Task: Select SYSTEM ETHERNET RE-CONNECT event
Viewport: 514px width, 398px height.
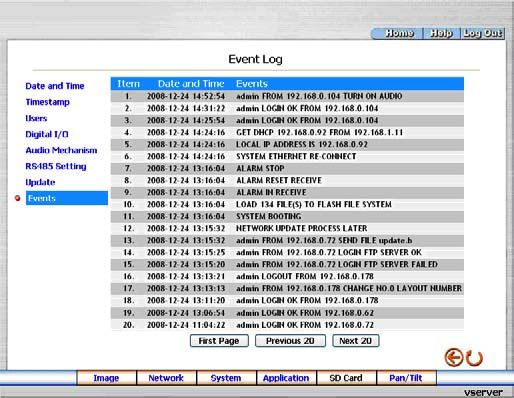Action: [x=287, y=156]
